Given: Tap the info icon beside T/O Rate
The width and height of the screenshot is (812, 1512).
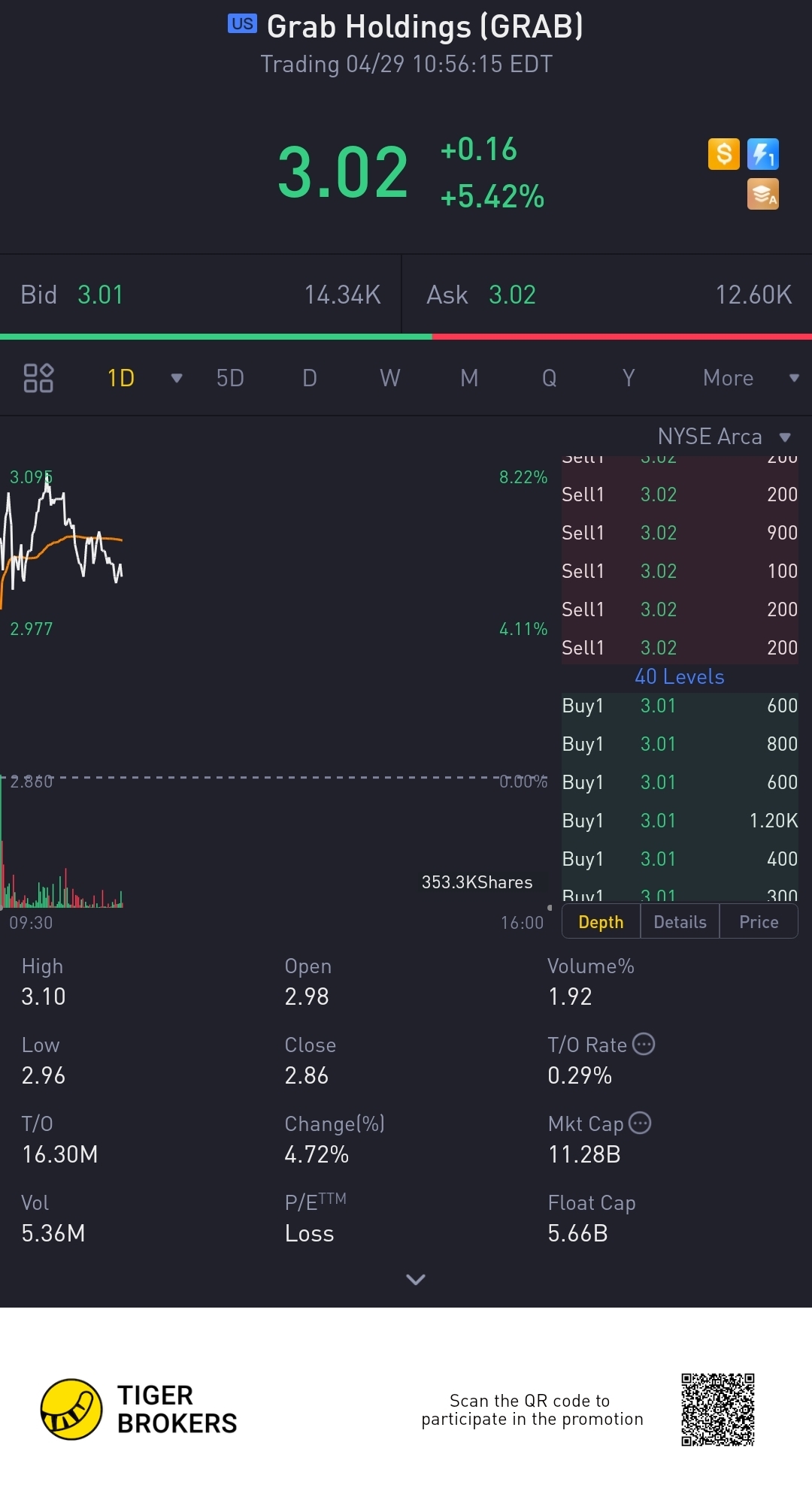Looking at the screenshot, I should click(644, 1044).
